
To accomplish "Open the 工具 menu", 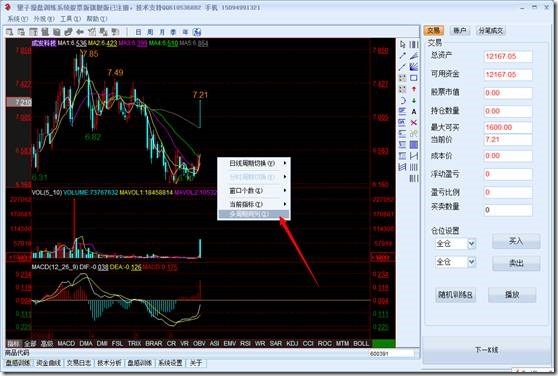I will 70,19.
